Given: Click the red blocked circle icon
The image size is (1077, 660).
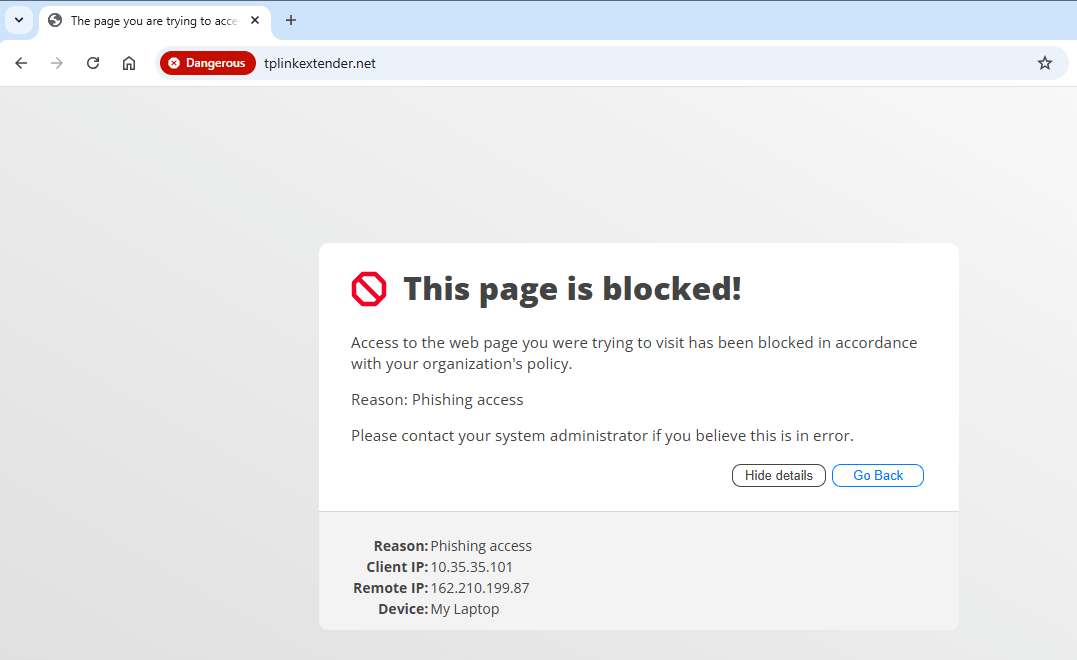Looking at the screenshot, I should click(x=369, y=288).
